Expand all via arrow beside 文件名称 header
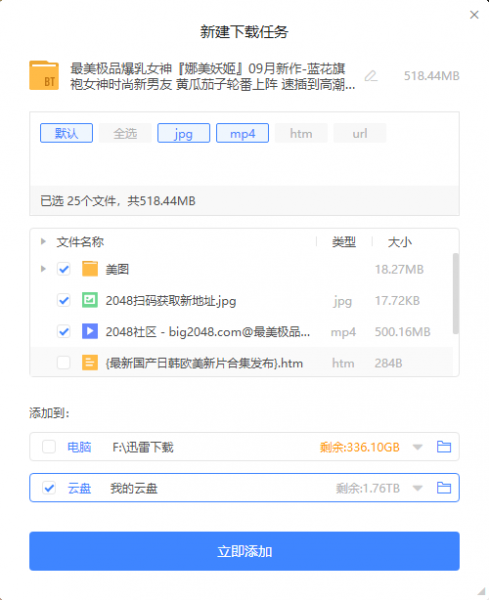 (43, 241)
